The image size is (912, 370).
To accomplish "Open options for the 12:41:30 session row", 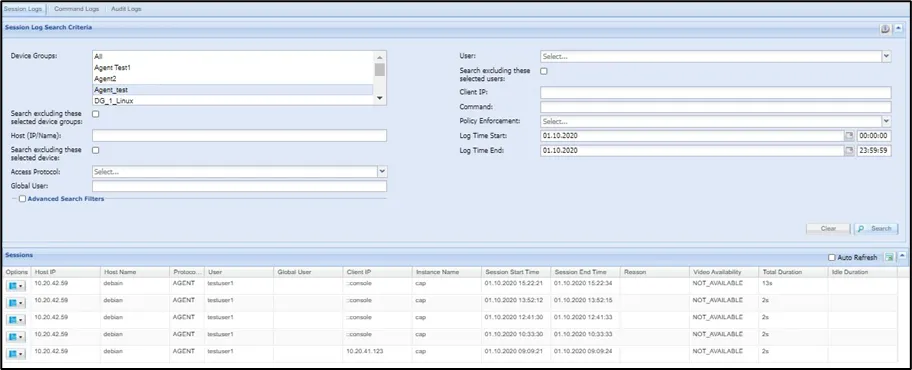I will [x=16, y=319].
